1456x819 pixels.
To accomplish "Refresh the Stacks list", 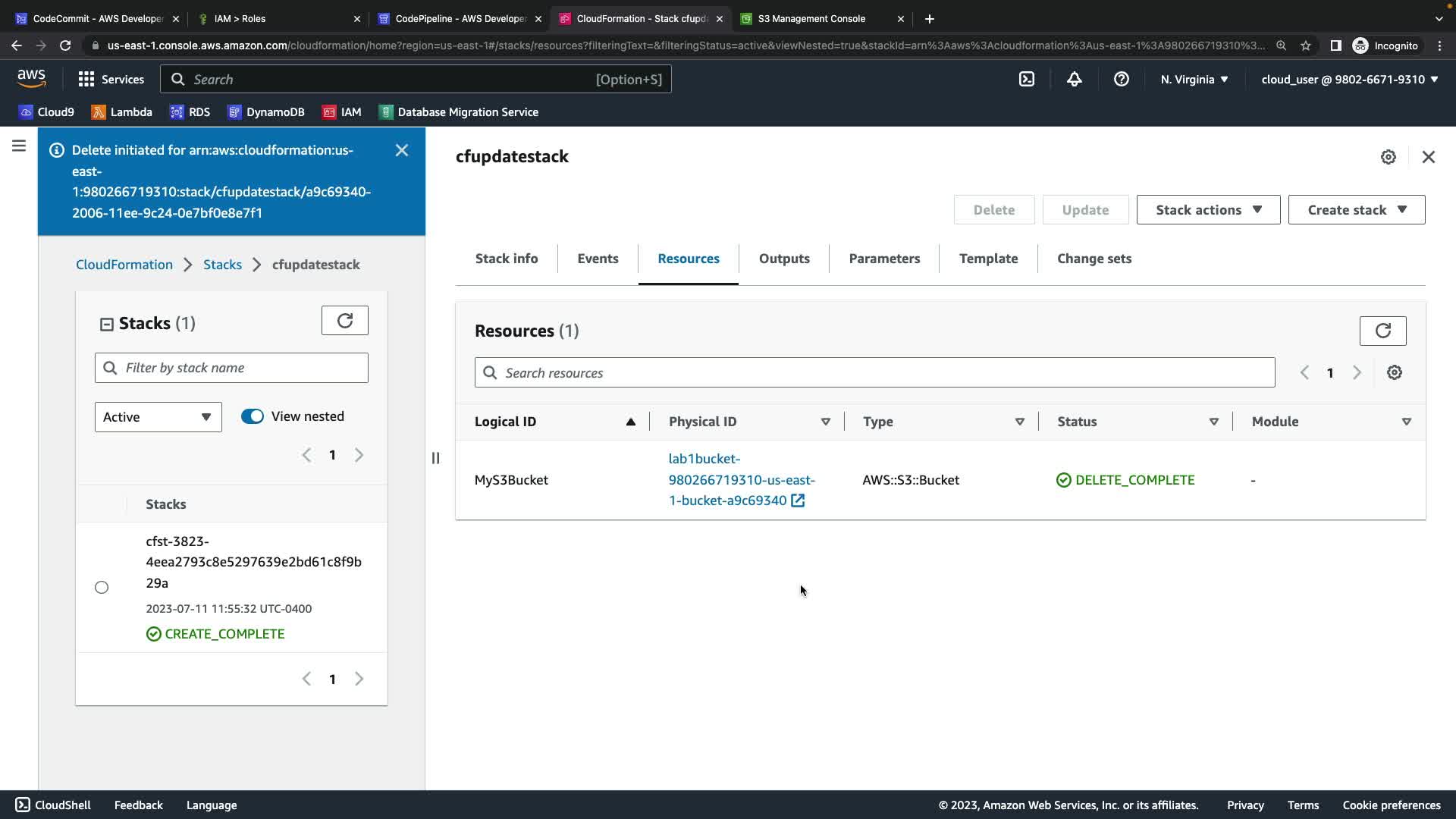I will coord(344,321).
